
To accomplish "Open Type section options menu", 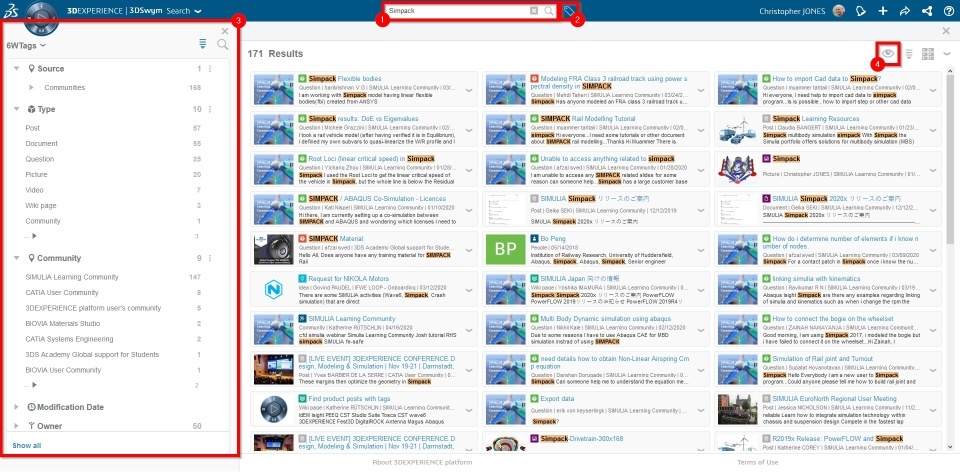I will 210,110.
